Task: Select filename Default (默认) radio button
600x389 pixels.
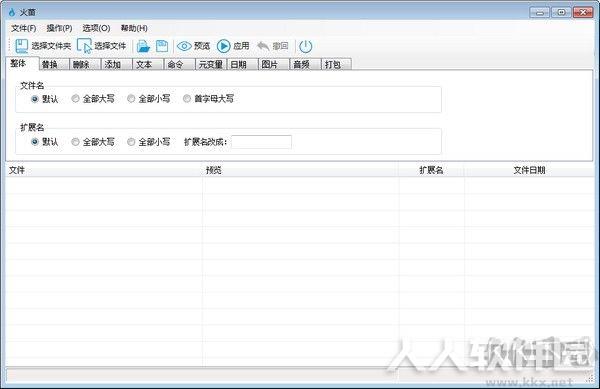Action: (x=34, y=99)
